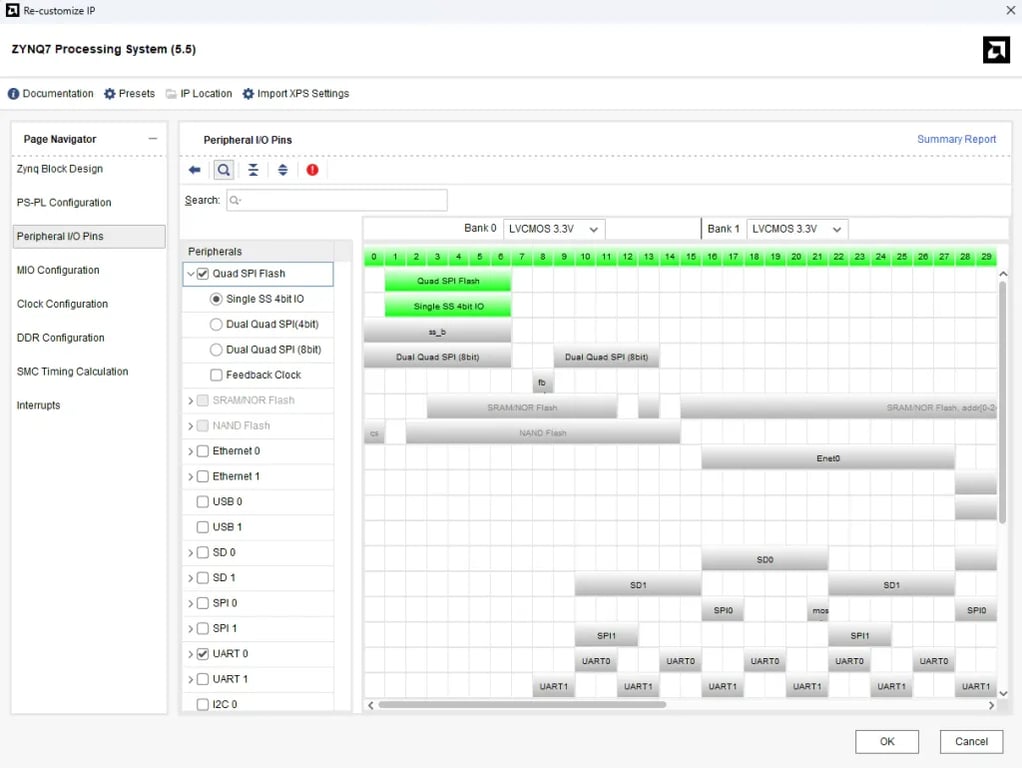The height and width of the screenshot is (768, 1022).
Task: Expand the SPI 0 tree node
Action: click(x=190, y=604)
